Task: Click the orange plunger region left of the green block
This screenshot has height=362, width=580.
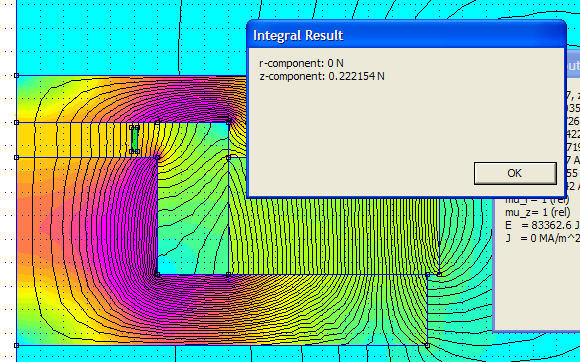Action: 74,140
